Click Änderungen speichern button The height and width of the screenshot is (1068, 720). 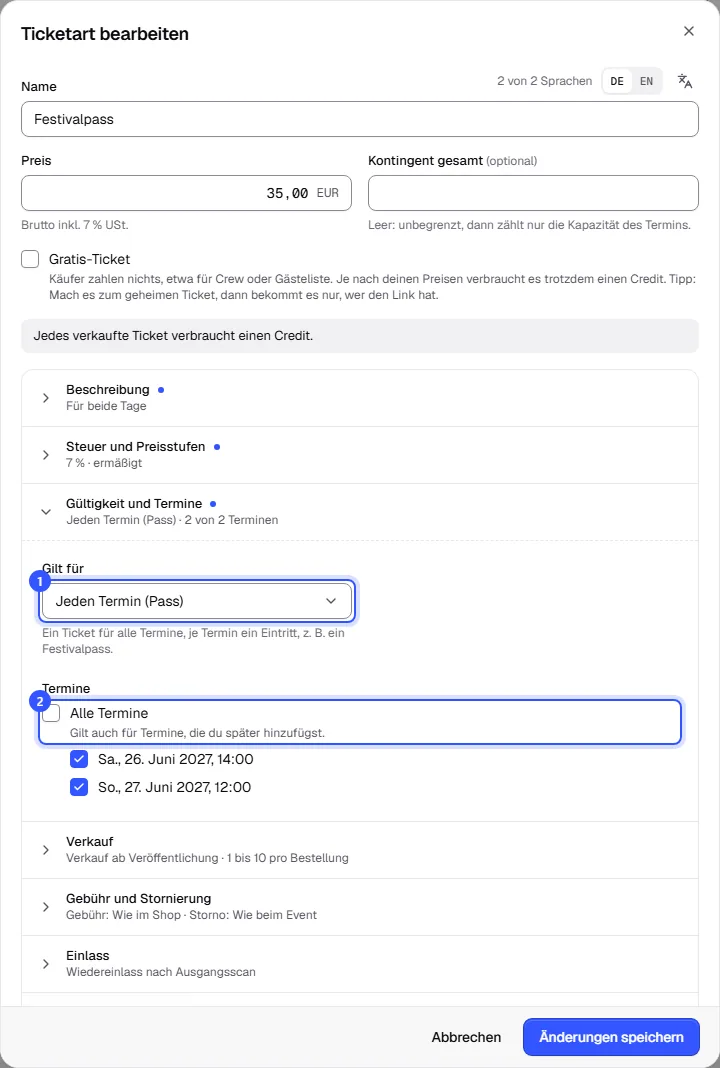click(x=611, y=1037)
